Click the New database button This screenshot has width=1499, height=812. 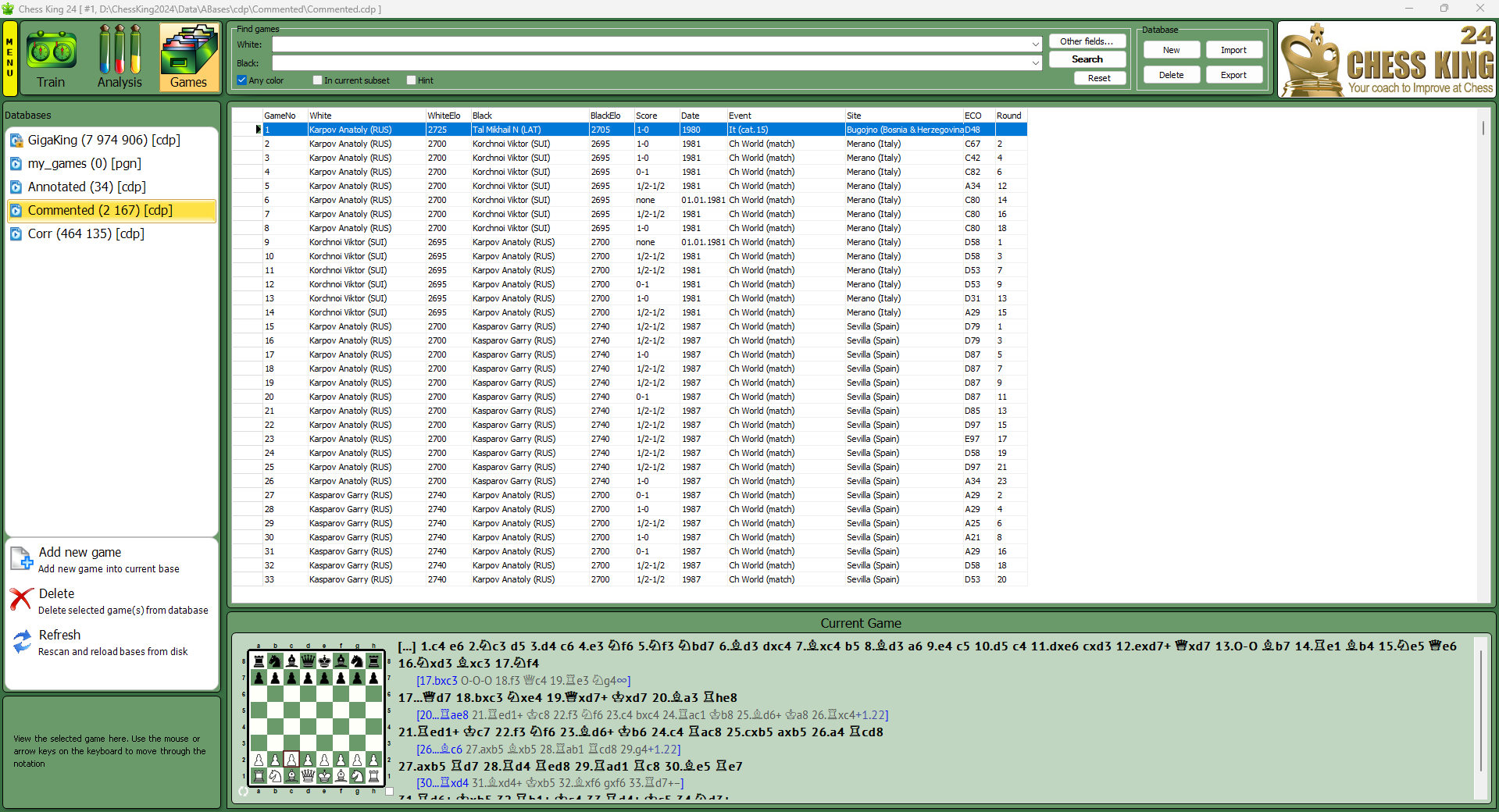tap(1172, 50)
